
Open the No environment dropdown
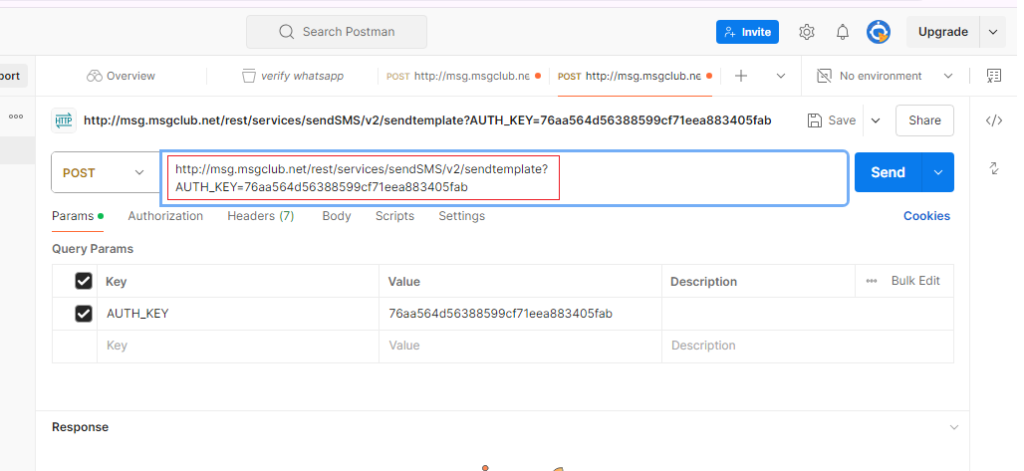click(885, 76)
